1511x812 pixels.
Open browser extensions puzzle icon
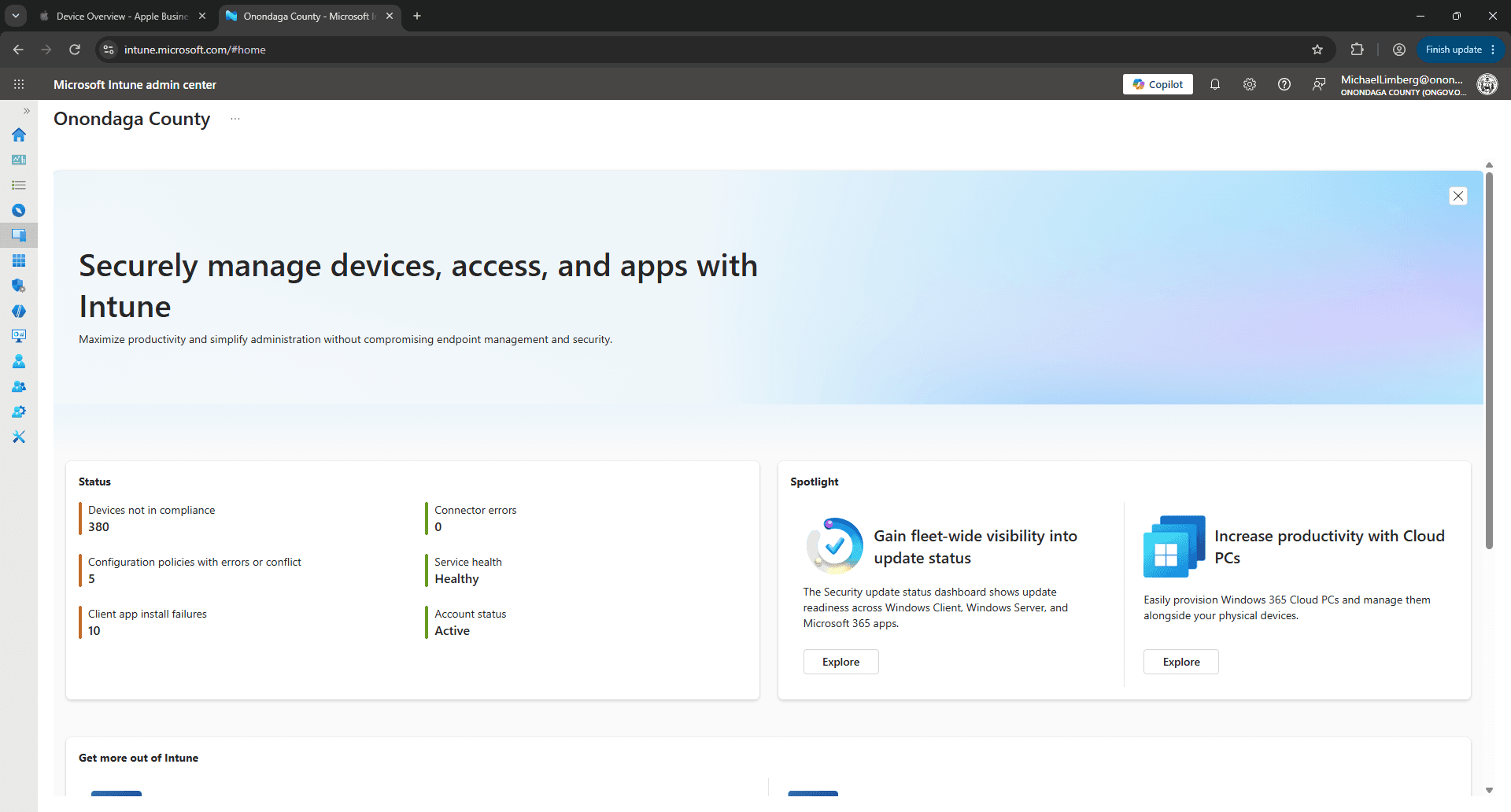1357,50
